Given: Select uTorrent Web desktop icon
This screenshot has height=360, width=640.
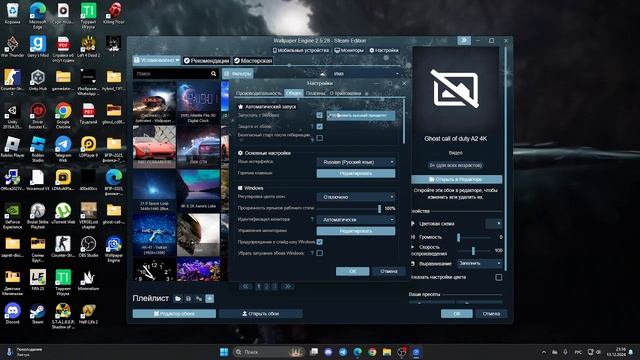Looking at the screenshot, I should pos(63,213).
